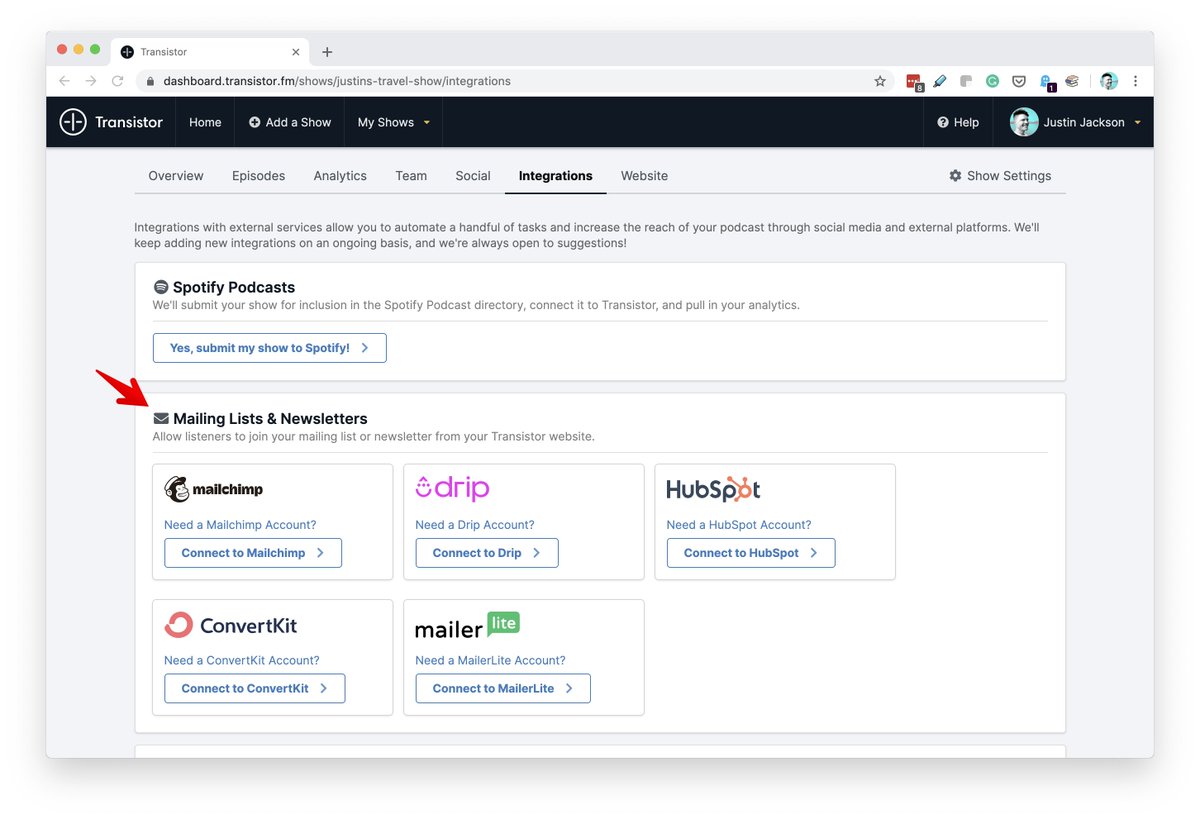The image size is (1200, 819).
Task: Reload the page using the browser refresh icon
Action: [118, 81]
